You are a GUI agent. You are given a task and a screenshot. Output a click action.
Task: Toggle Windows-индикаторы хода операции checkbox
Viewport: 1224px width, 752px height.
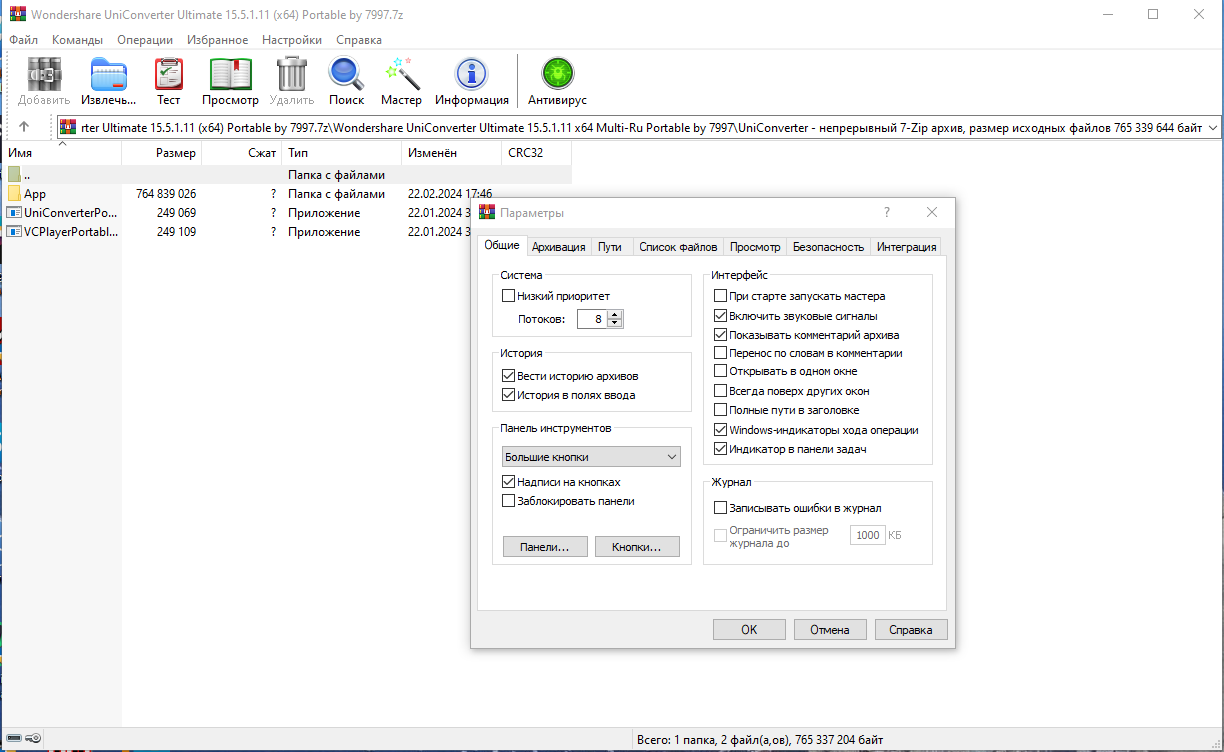click(x=720, y=430)
